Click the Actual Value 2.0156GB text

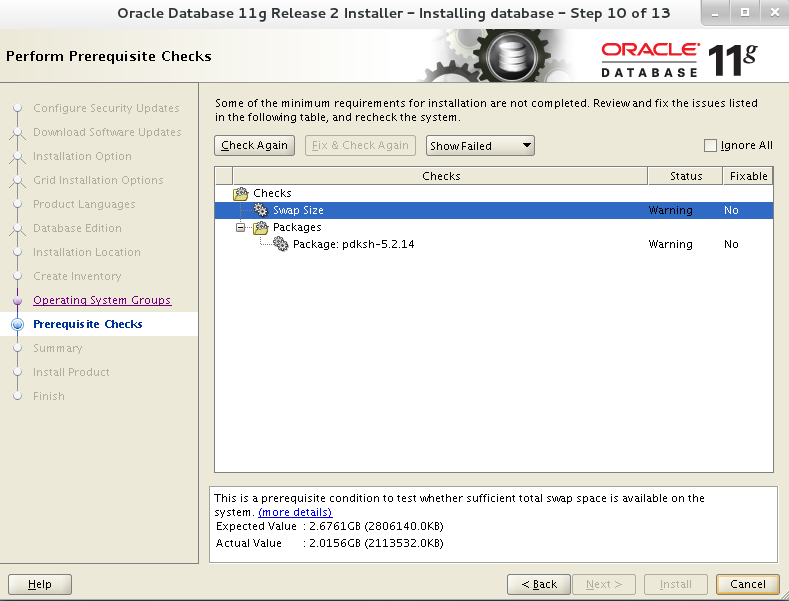[376, 544]
